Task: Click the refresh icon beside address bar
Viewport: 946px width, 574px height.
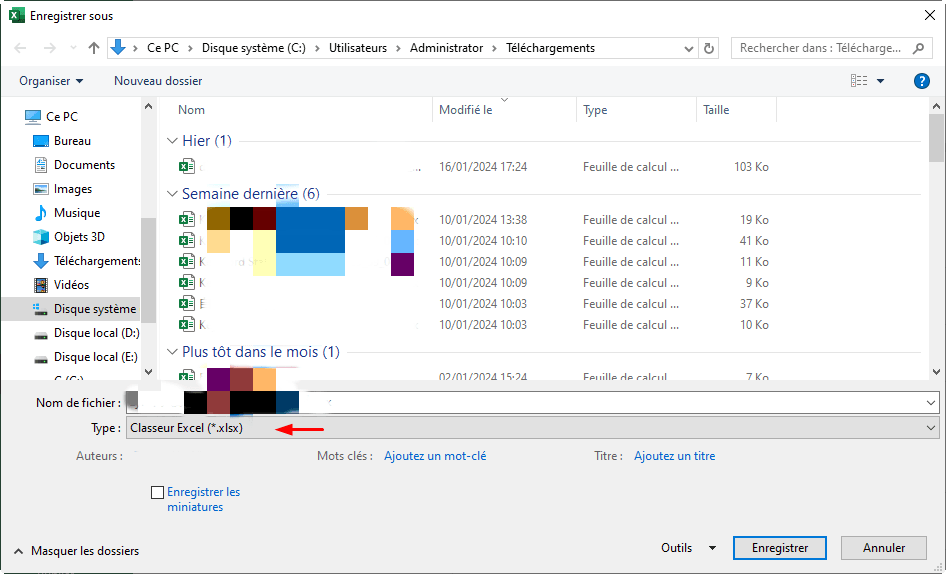Action: pyautogui.click(x=710, y=48)
